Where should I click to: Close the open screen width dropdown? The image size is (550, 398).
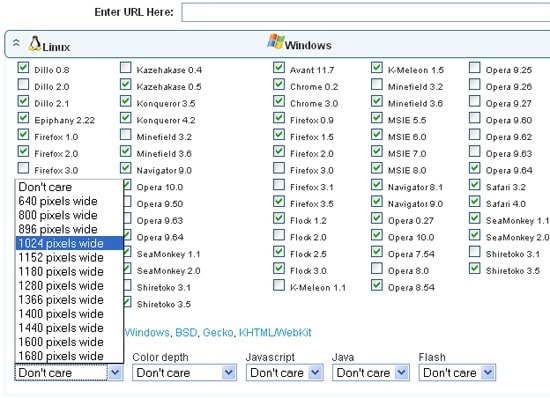(x=115, y=372)
